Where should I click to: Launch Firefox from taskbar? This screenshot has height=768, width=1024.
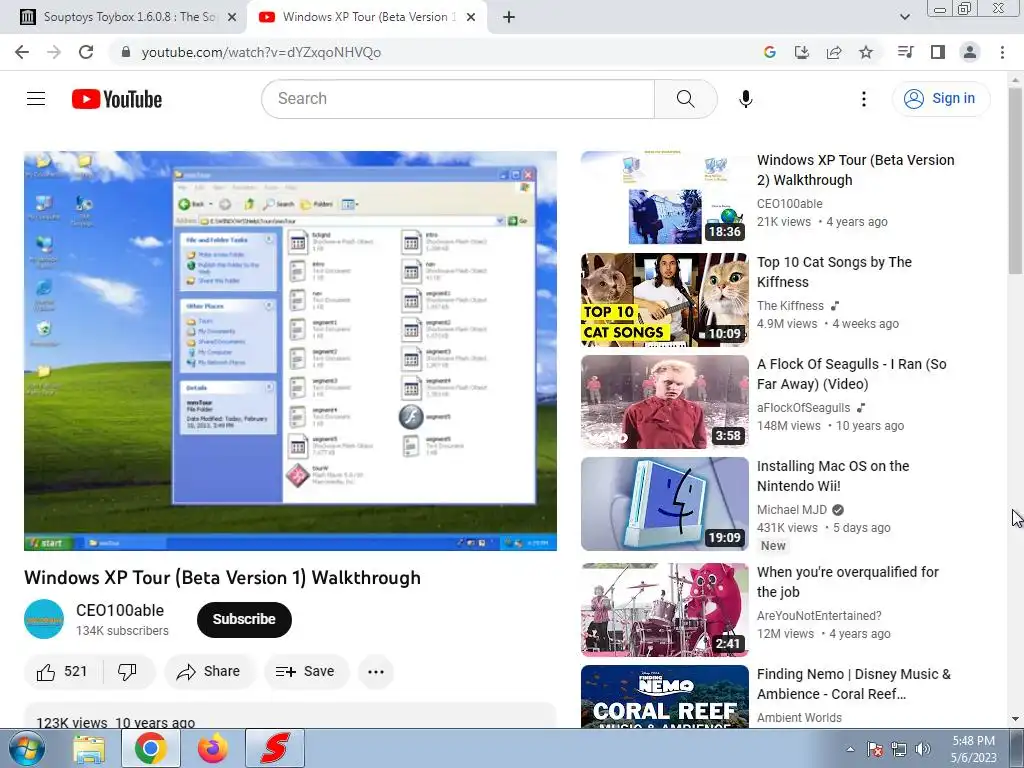213,749
